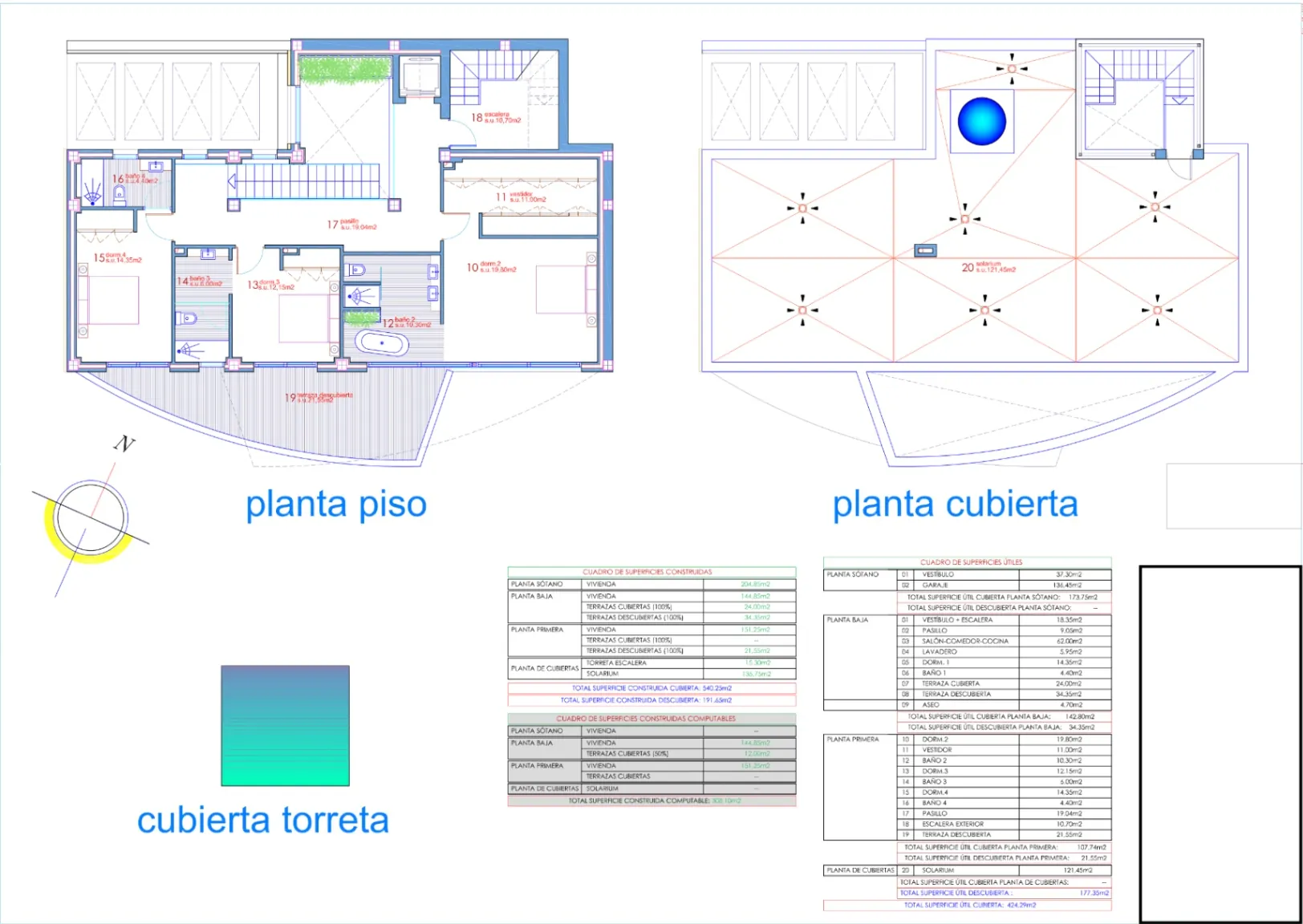Select the 'cubierta torreta' caption
1303x924 pixels.
[x=263, y=821]
